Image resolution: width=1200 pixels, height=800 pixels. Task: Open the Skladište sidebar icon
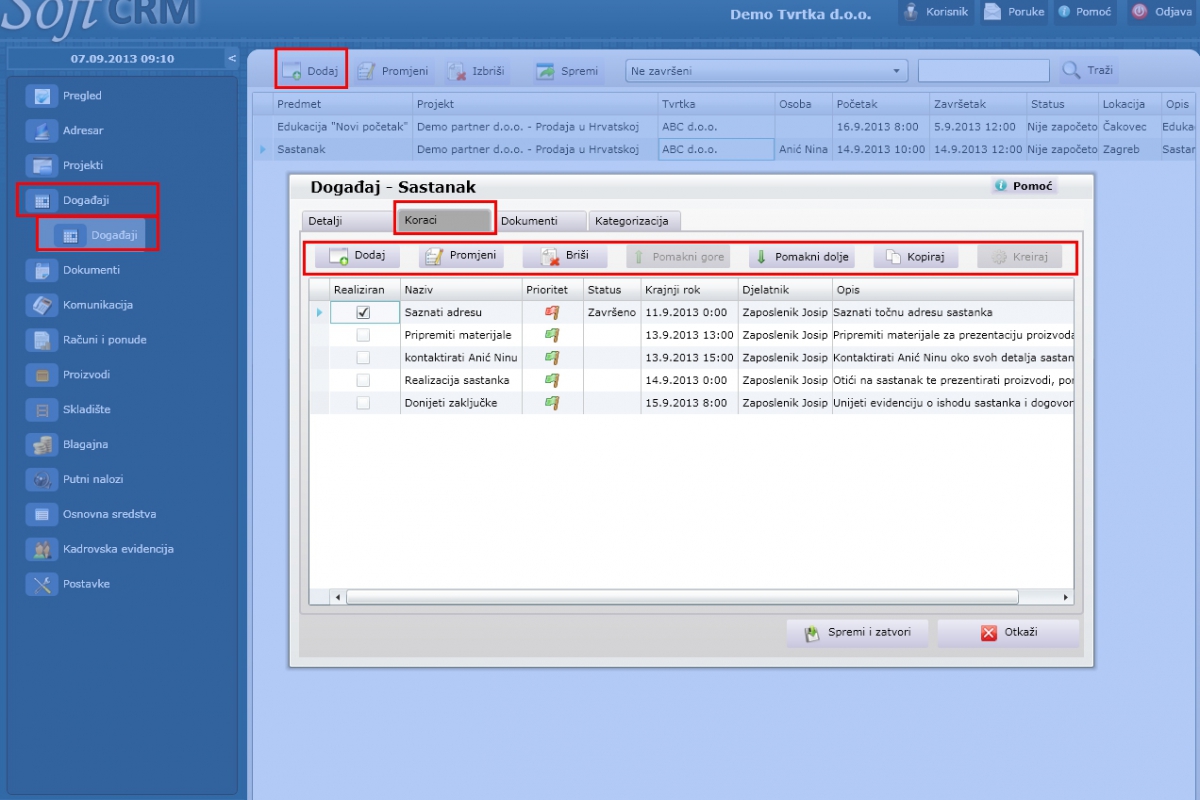(x=42, y=410)
